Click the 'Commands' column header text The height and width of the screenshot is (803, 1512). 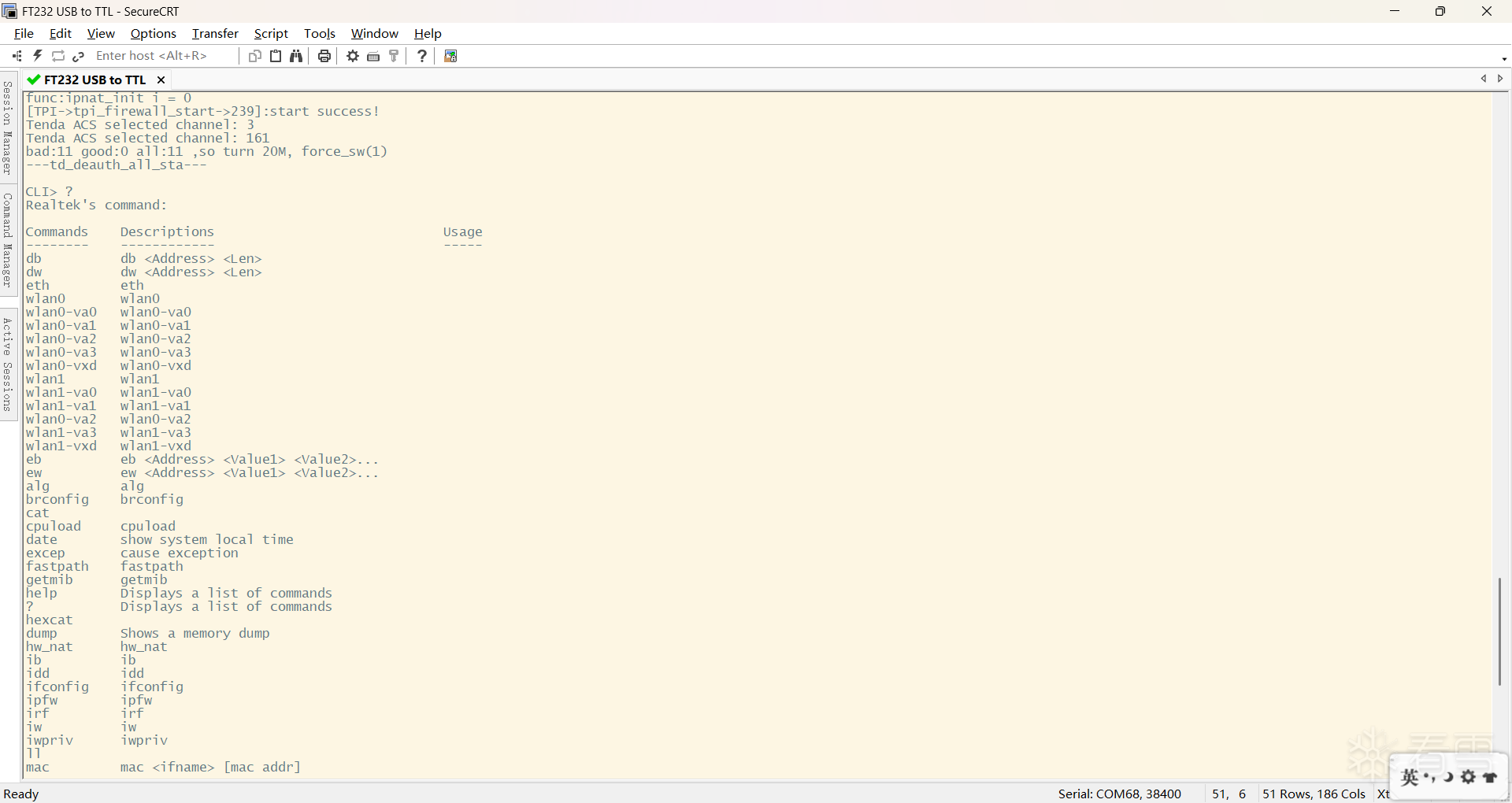(x=57, y=231)
